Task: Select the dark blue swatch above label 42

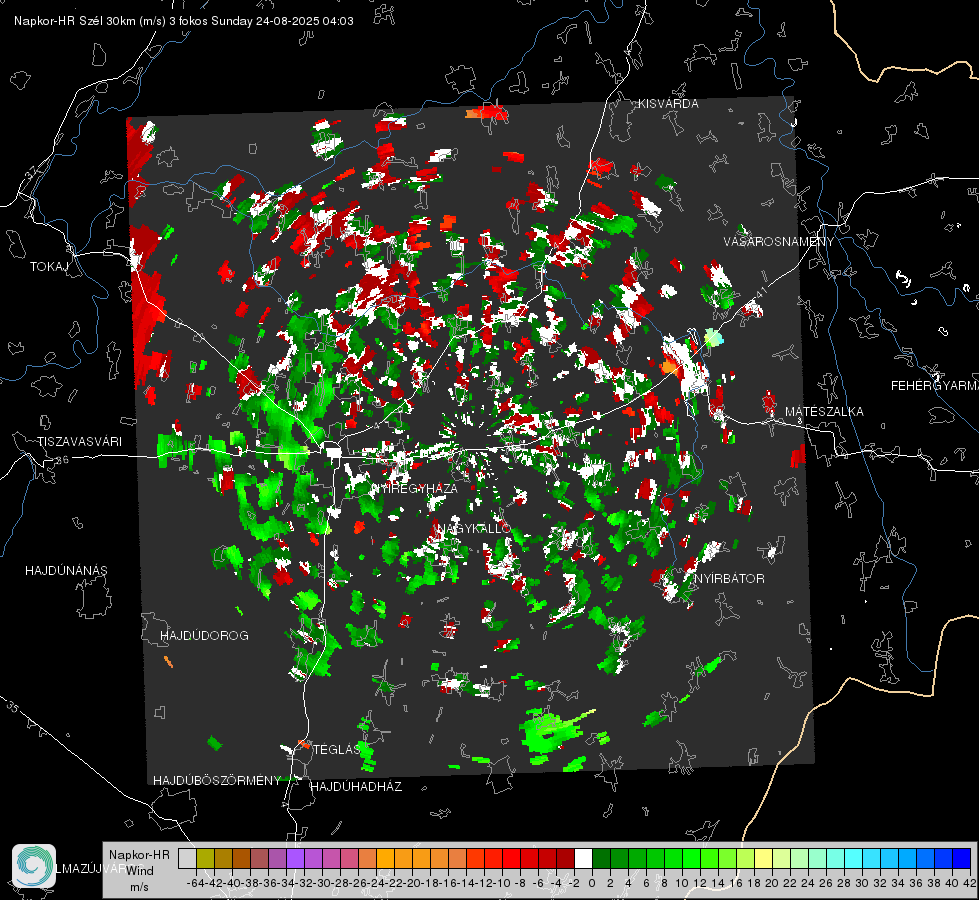Action: pyautogui.click(x=962, y=858)
